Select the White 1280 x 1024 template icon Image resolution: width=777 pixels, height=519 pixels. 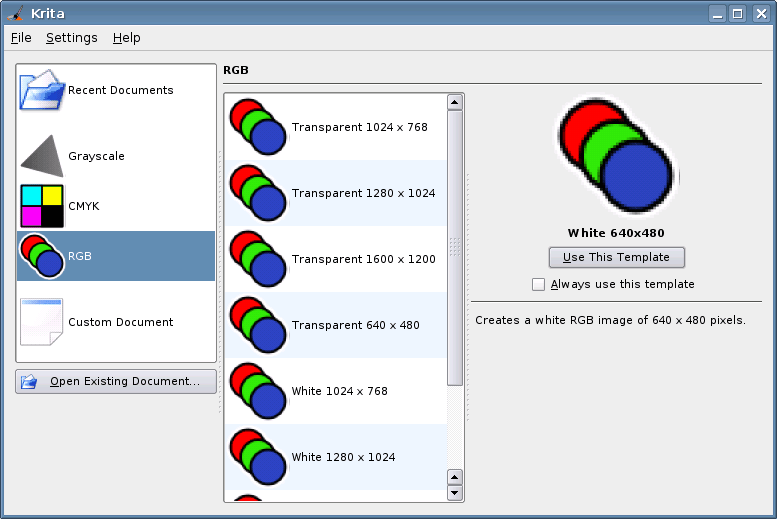pyautogui.click(x=258, y=457)
